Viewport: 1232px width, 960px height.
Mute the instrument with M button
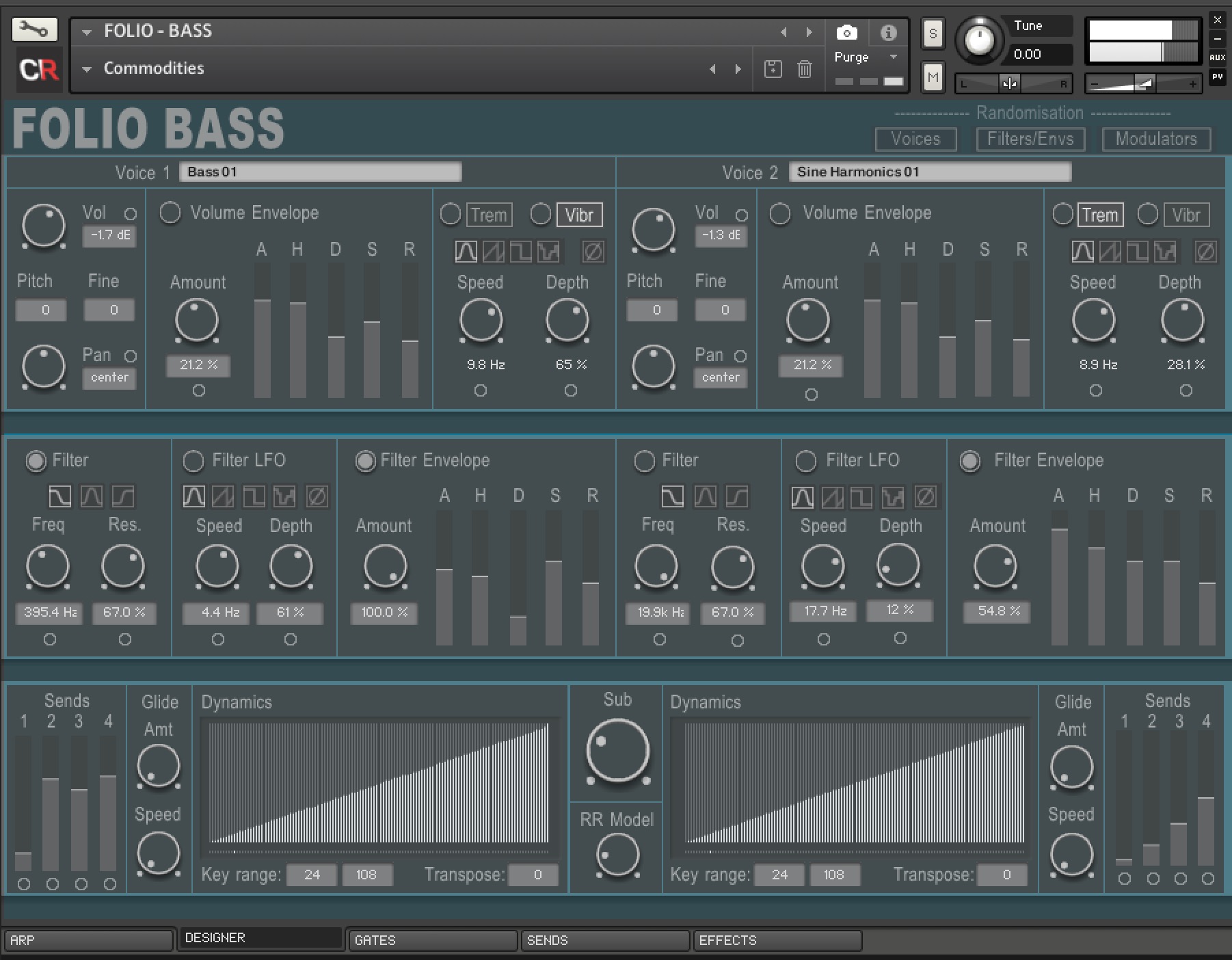[933, 77]
